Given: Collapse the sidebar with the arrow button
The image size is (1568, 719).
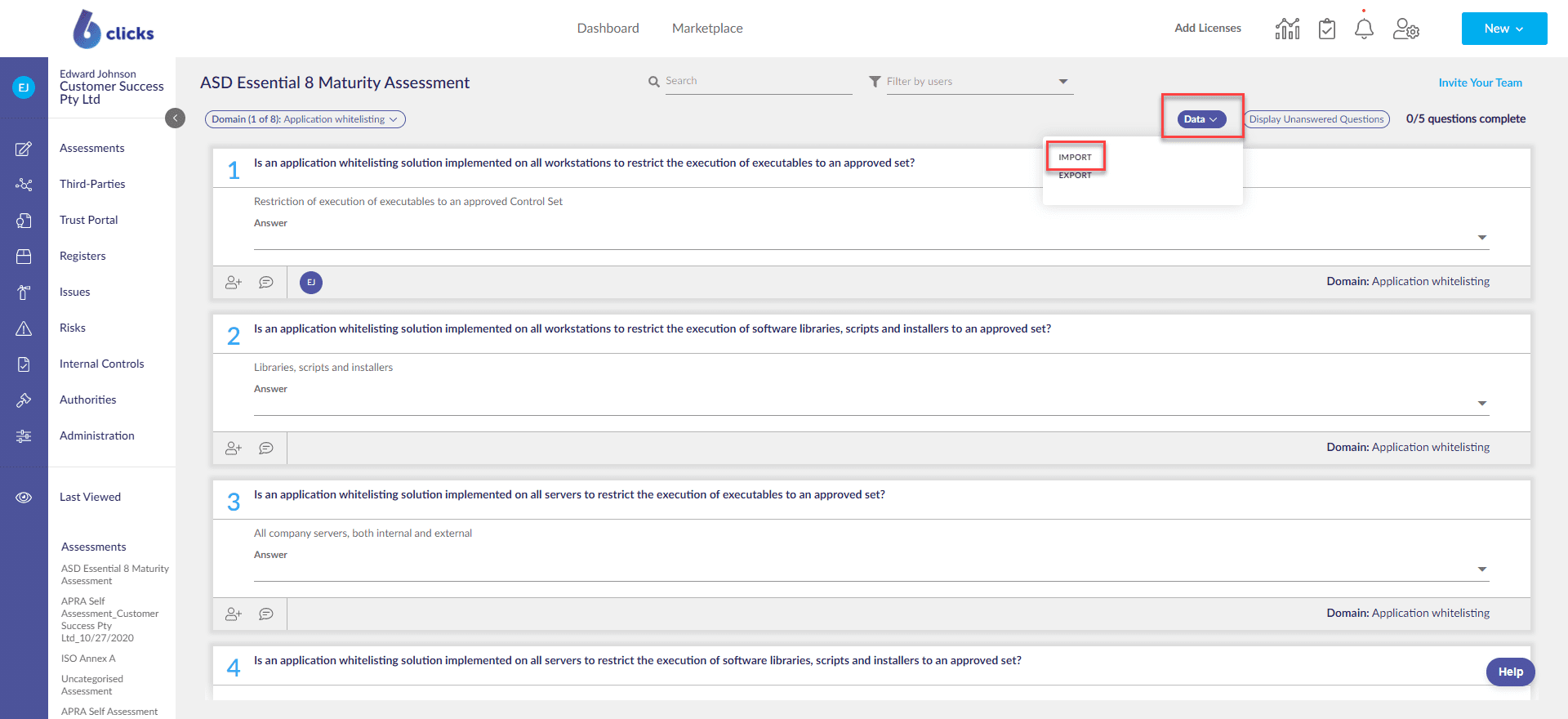Looking at the screenshot, I should [175, 118].
